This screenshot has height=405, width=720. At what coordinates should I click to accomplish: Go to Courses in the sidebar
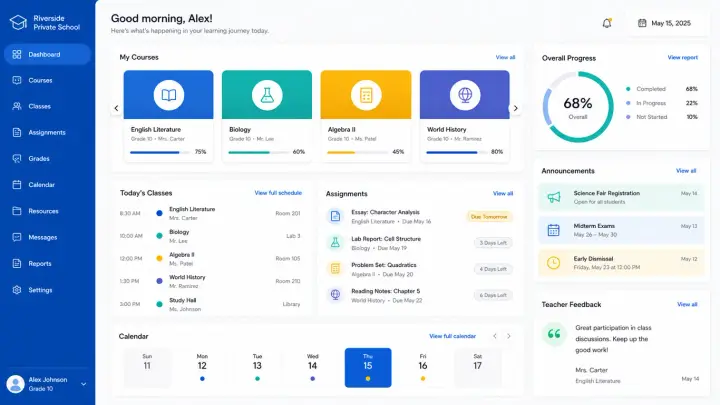(47, 80)
